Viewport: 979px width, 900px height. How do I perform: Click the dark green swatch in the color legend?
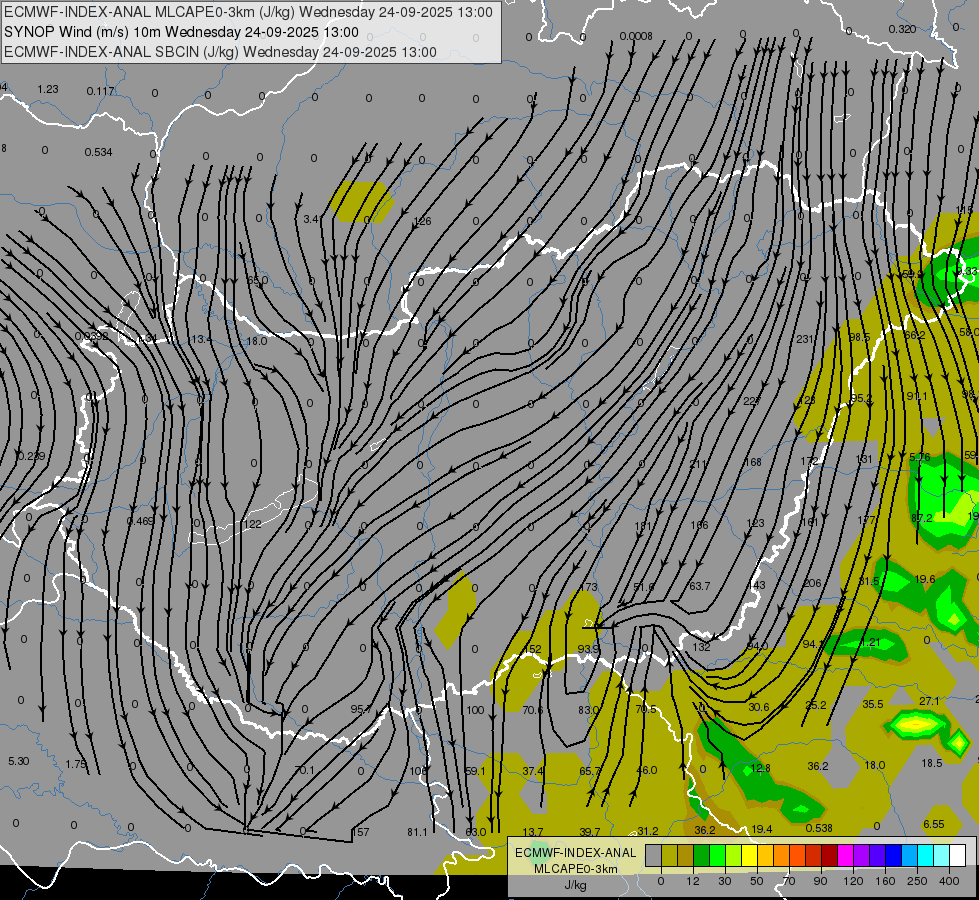(x=701, y=856)
